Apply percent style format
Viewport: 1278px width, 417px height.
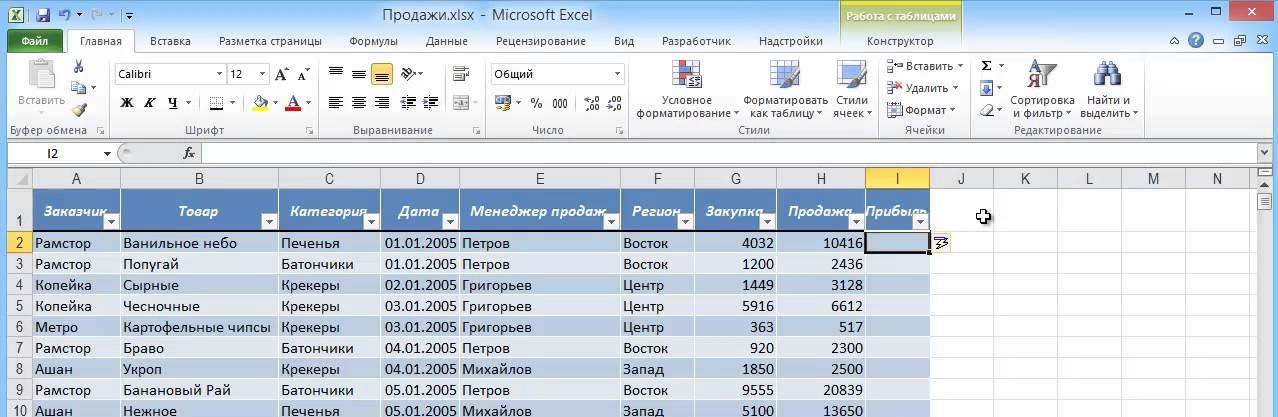536,102
